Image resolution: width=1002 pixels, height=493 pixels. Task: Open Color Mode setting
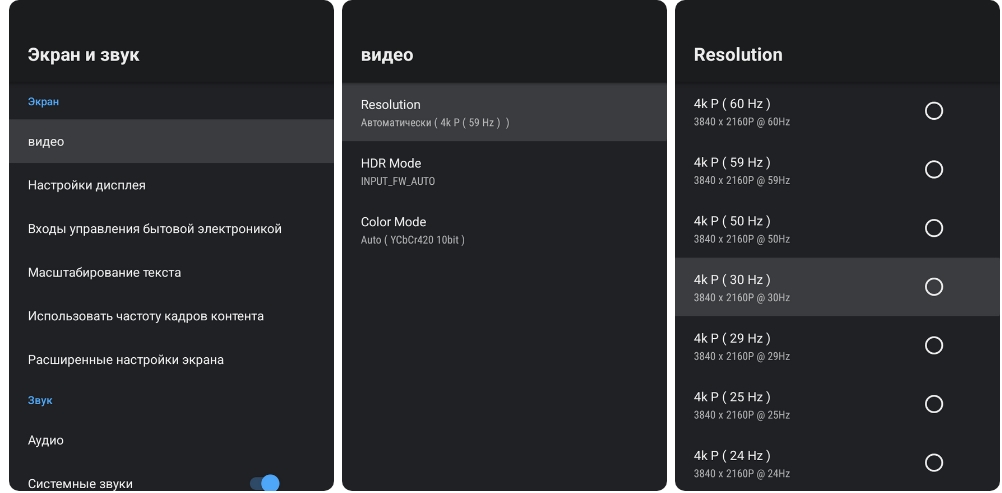coord(504,230)
